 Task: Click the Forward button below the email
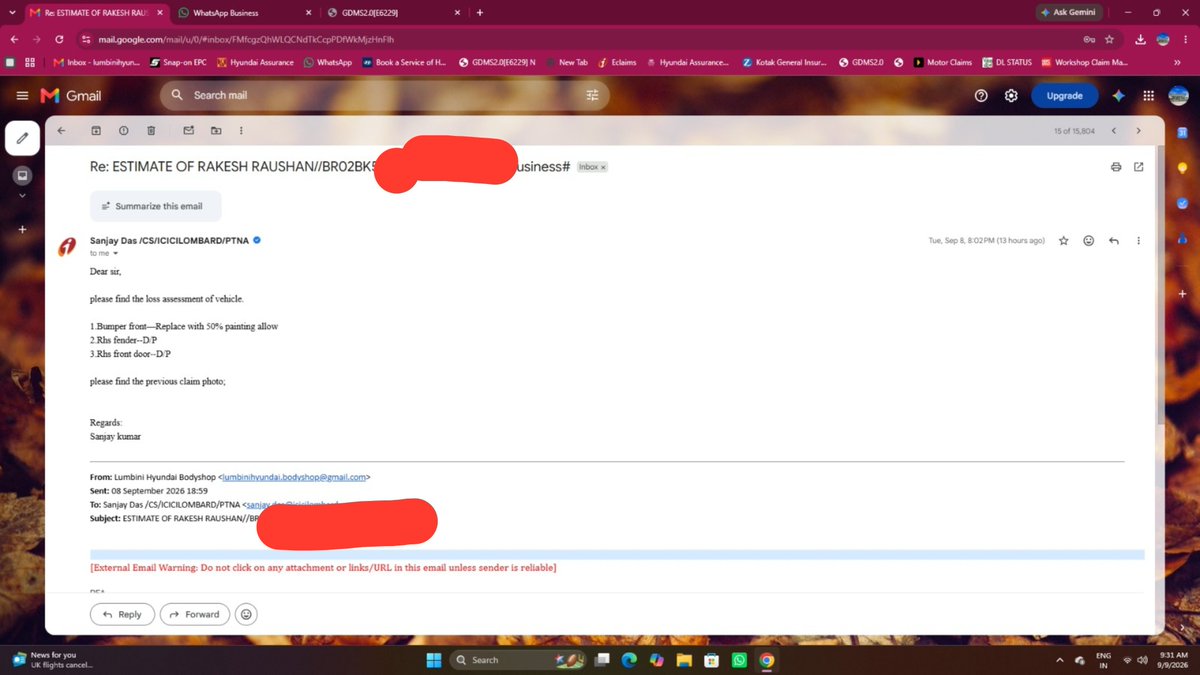pyautogui.click(x=194, y=614)
